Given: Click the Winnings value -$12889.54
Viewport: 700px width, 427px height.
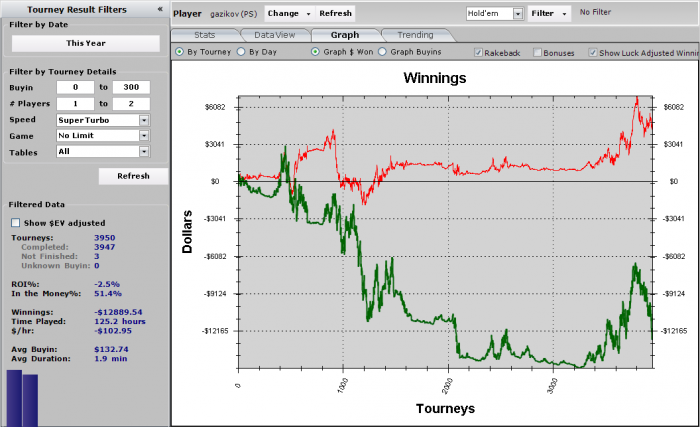Looking at the screenshot, I should (x=118, y=312).
